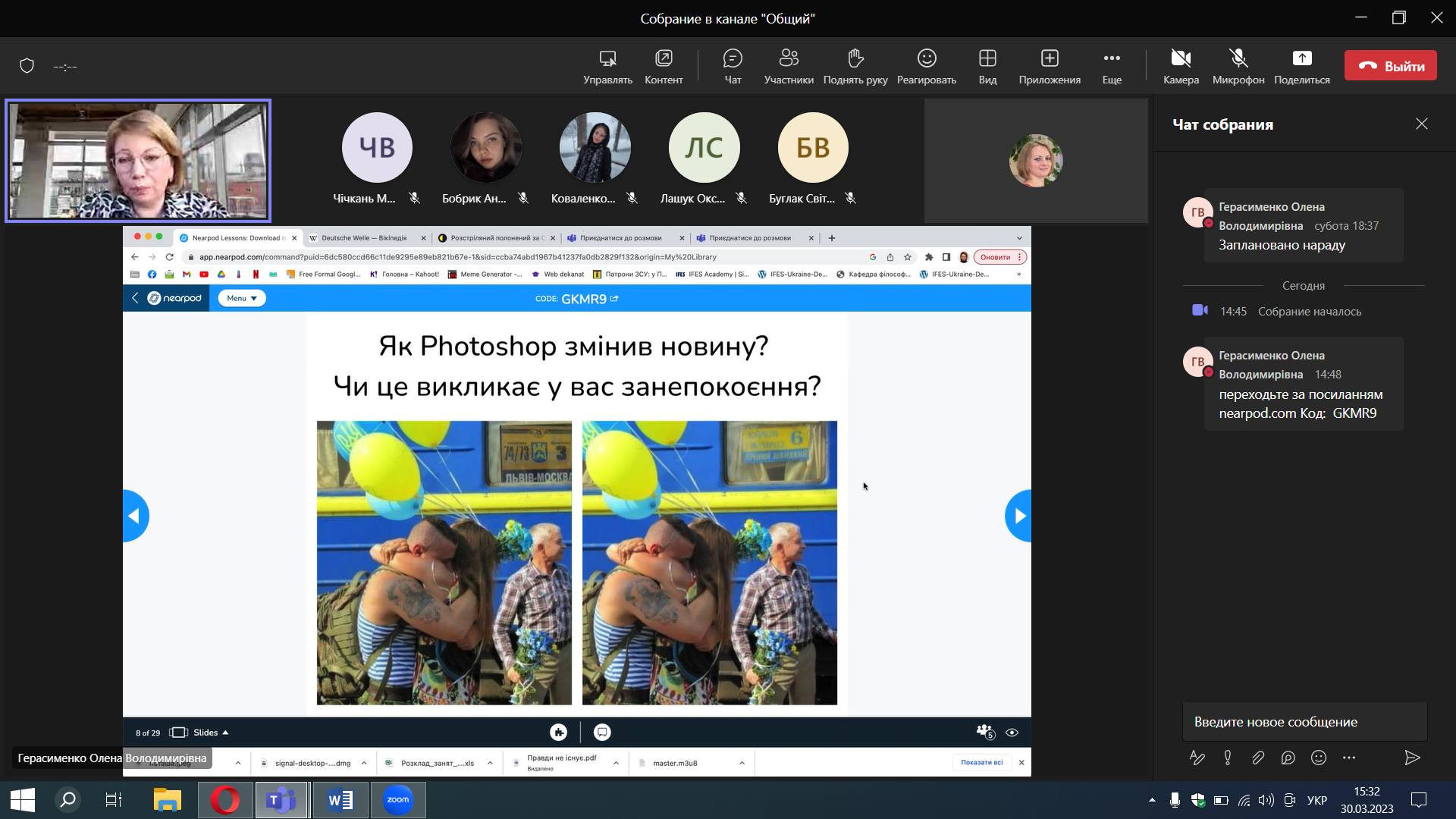Expand master.m3u8 download options
Viewport: 1456px width, 819px height.
[742, 763]
